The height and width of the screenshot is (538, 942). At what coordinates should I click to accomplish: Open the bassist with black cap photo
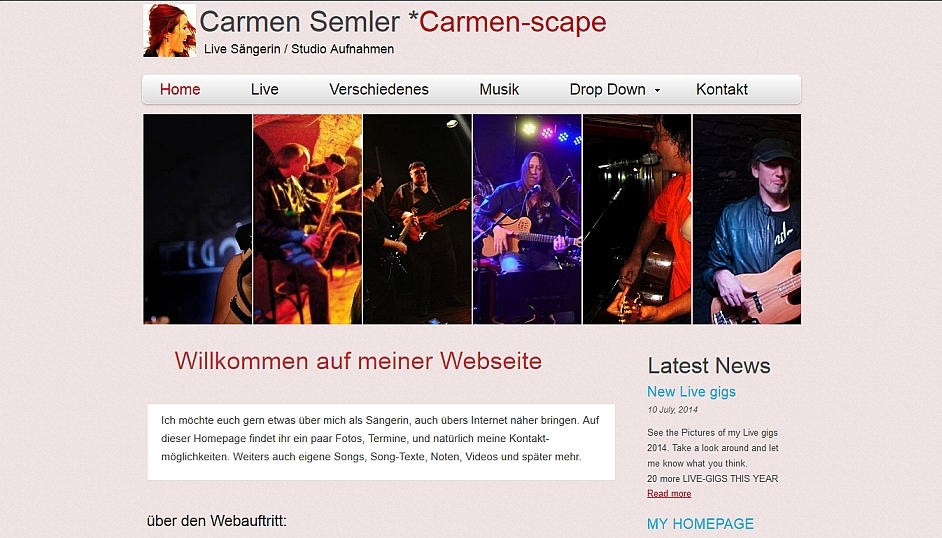tap(747, 219)
